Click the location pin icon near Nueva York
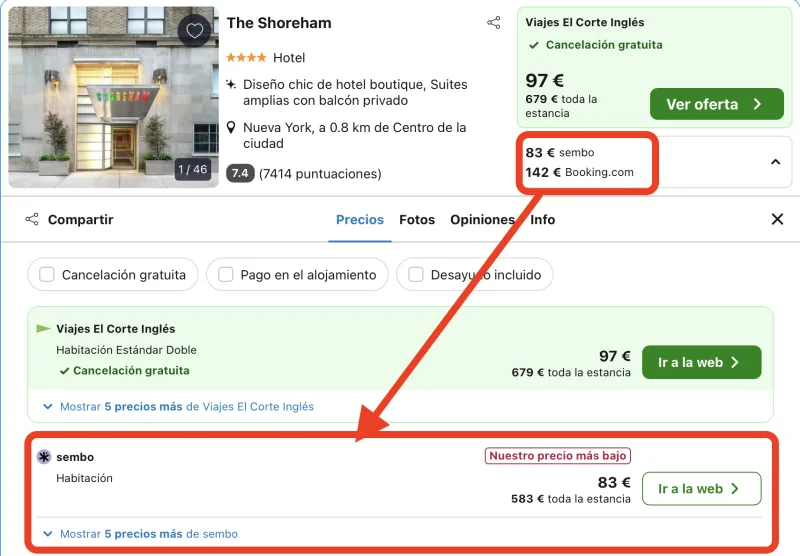 (231, 128)
